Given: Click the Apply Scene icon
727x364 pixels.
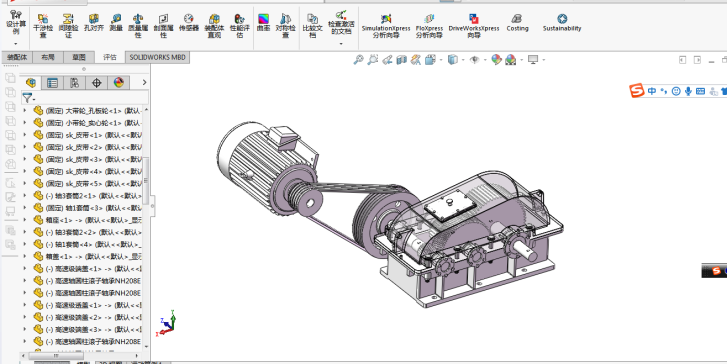Looking at the screenshot, I should click(x=510, y=59).
